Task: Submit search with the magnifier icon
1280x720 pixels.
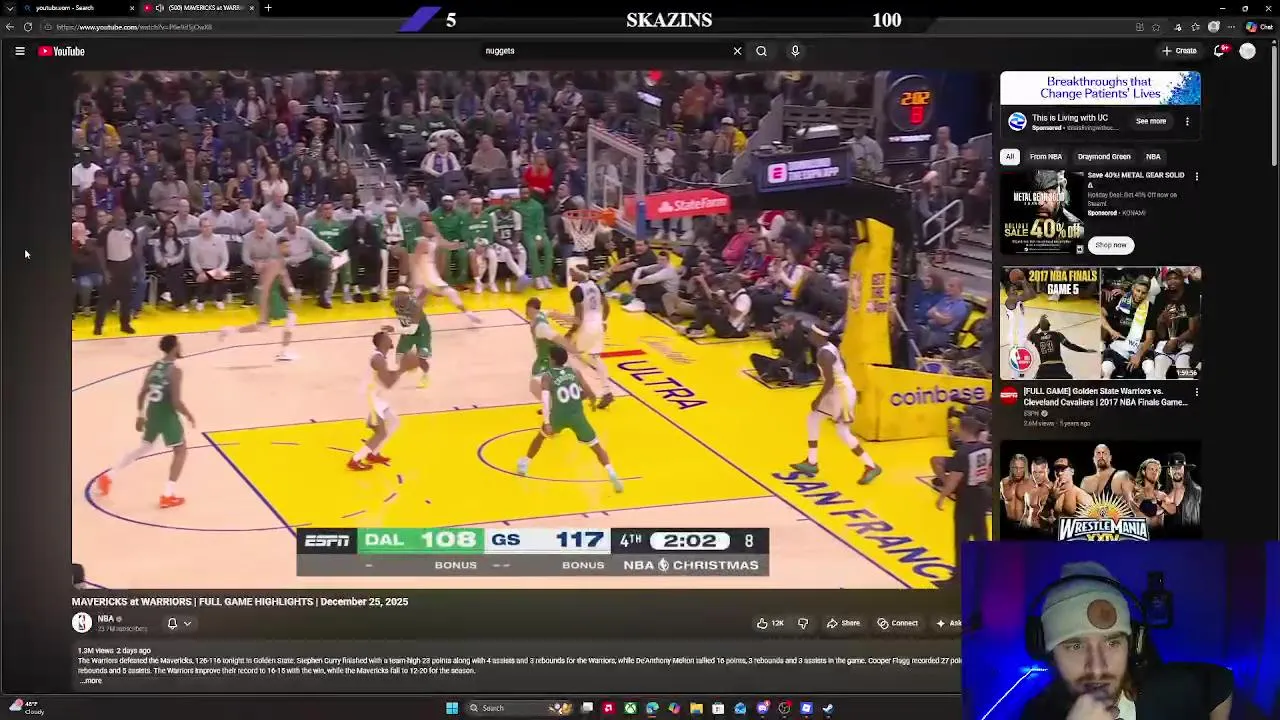Action: pyautogui.click(x=761, y=51)
